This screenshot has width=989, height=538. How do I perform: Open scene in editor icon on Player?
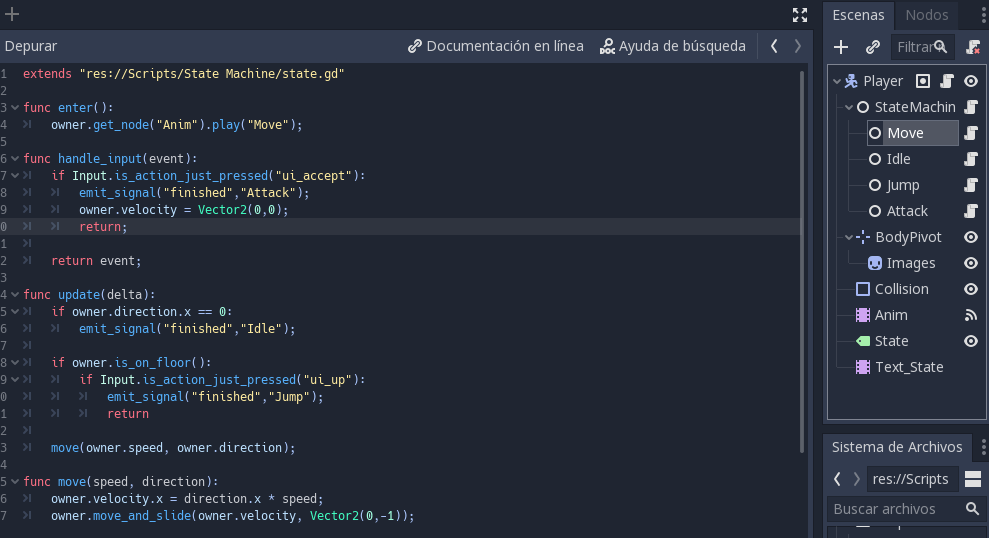[923, 81]
